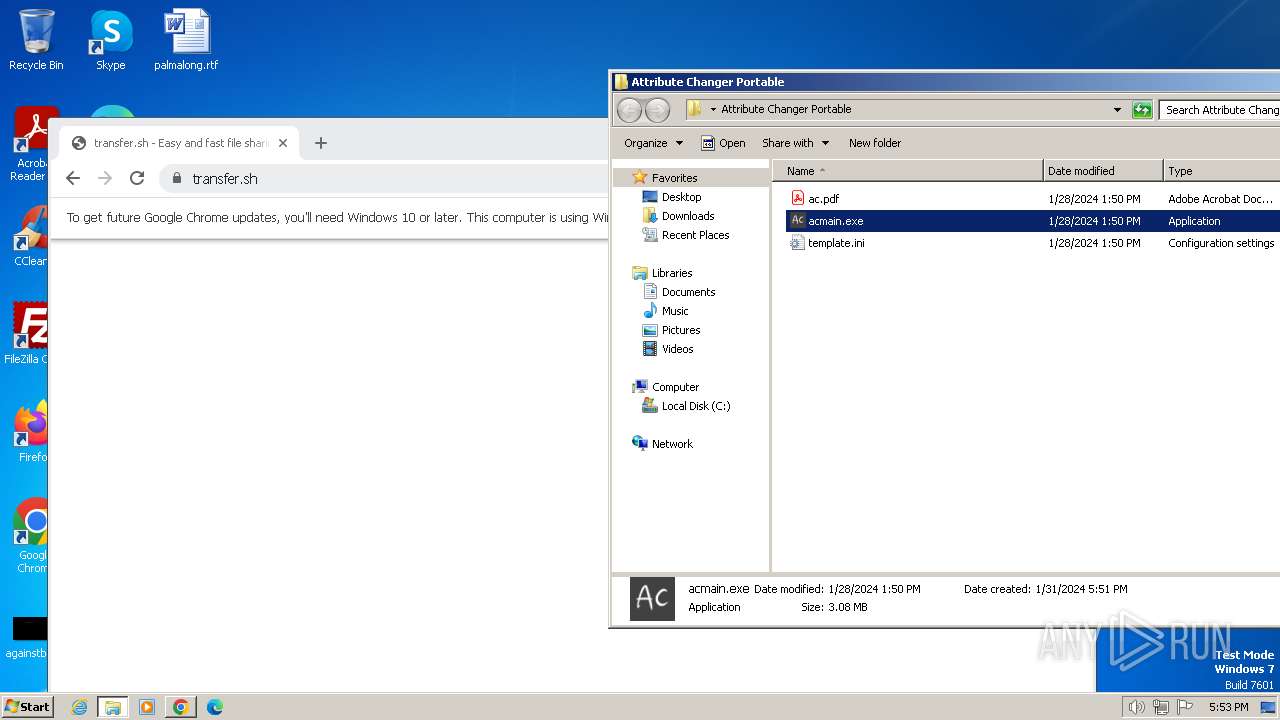Open the address bar history dropdown in Explorer
The height and width of the screenshot is (720, 1280).
[1117, 110]
